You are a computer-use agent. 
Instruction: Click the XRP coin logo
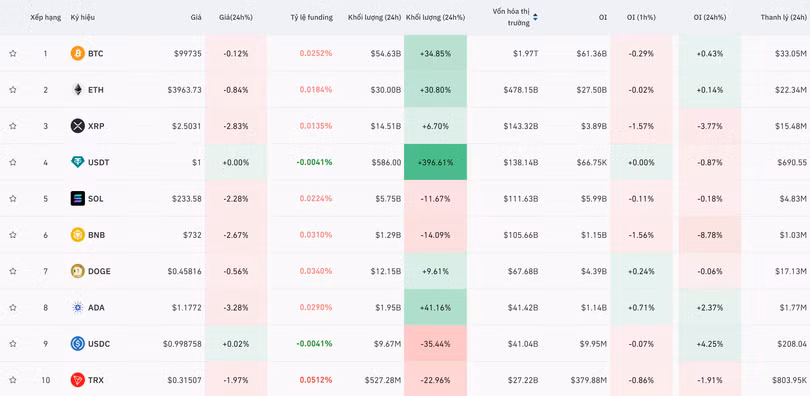[77, 126]
